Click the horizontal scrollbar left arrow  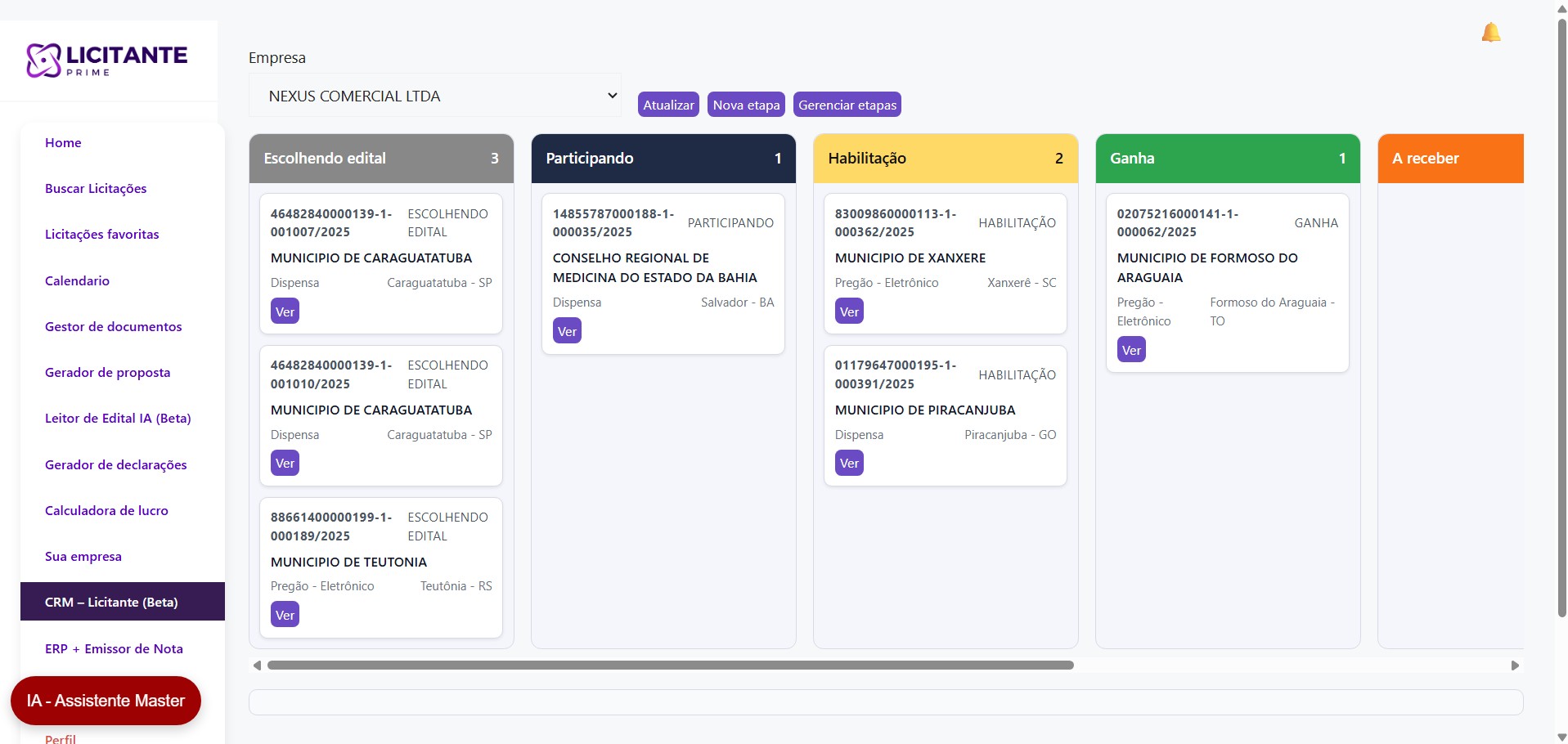[257, 666]
